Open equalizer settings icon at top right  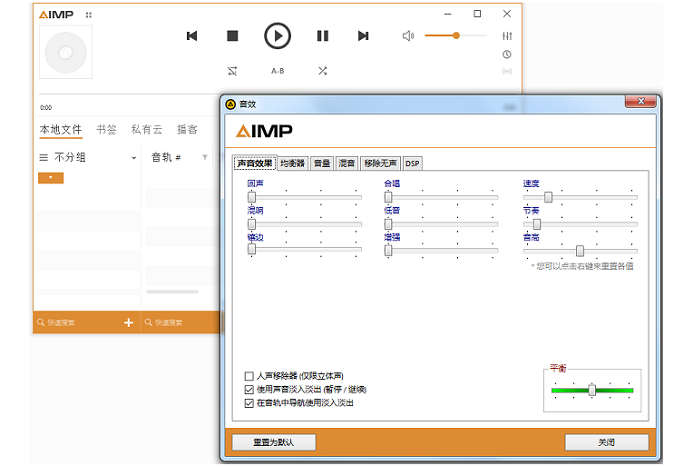pyautogui.click(x=507, y=36)
